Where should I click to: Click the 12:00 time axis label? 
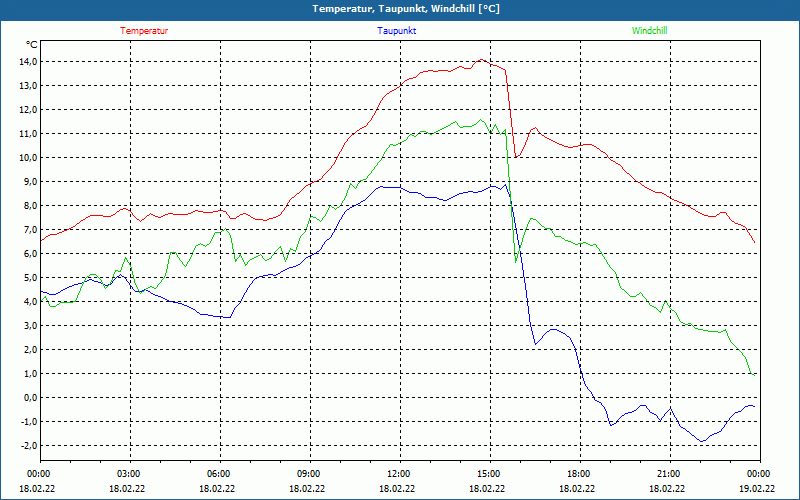pyautogui.click(x=400, y=474)
